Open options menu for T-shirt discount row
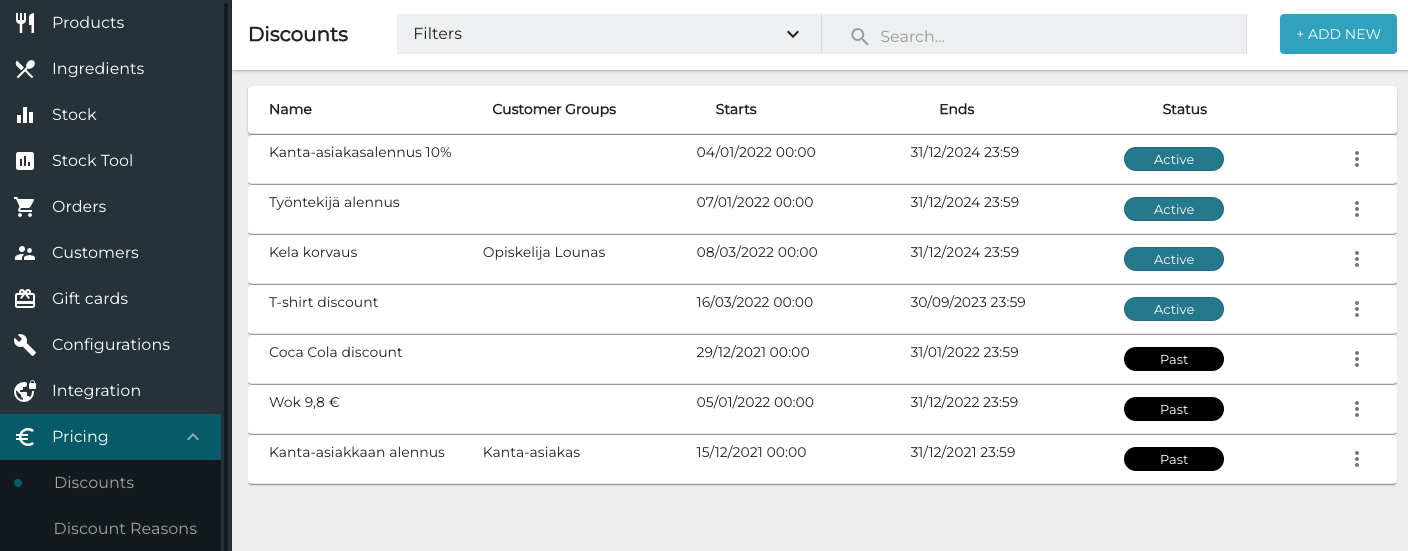This screenshot has height=551, width=1408. point(1356,309)
